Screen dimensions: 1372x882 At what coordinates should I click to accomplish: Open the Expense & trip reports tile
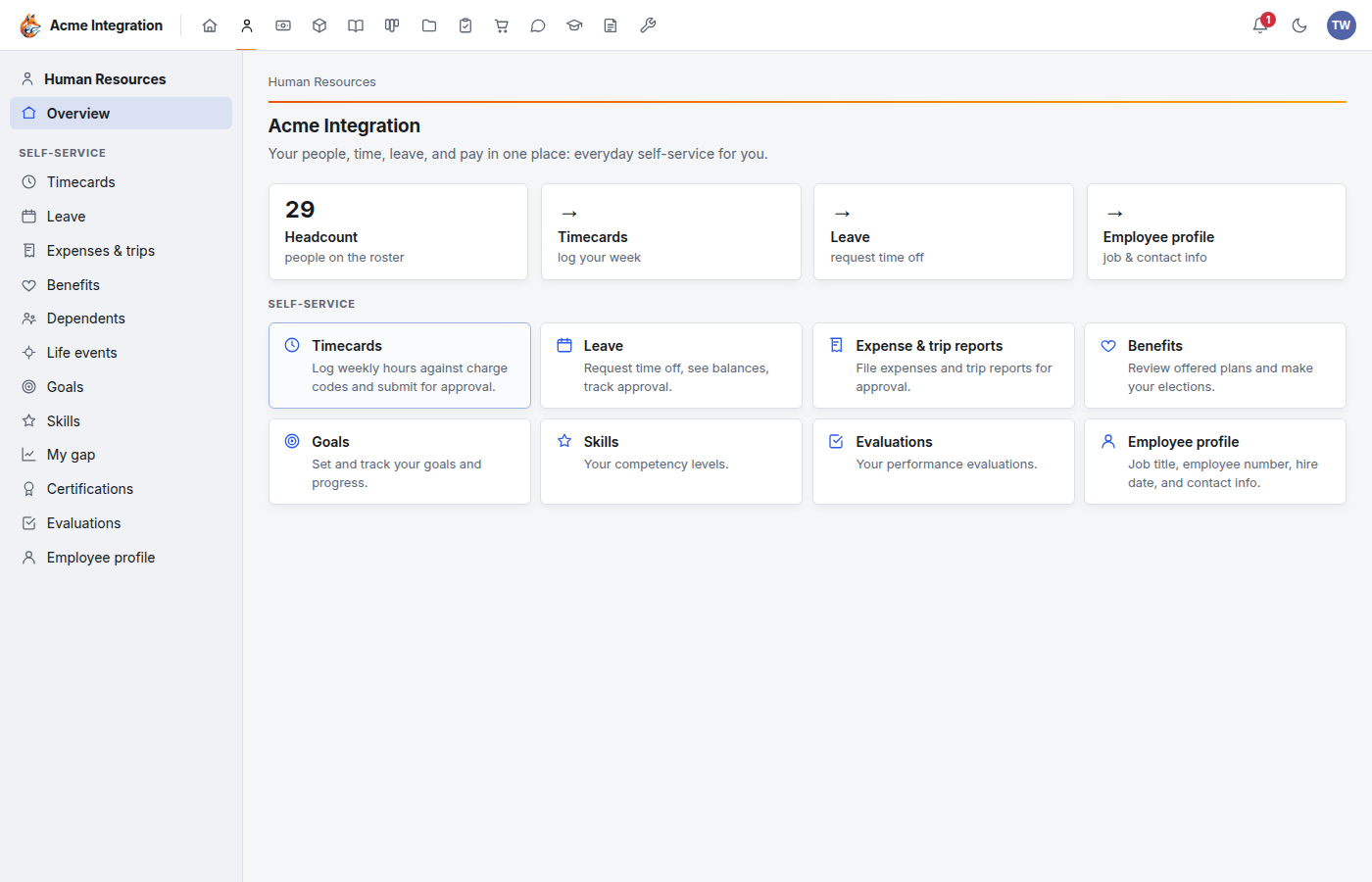click(944, 366)
